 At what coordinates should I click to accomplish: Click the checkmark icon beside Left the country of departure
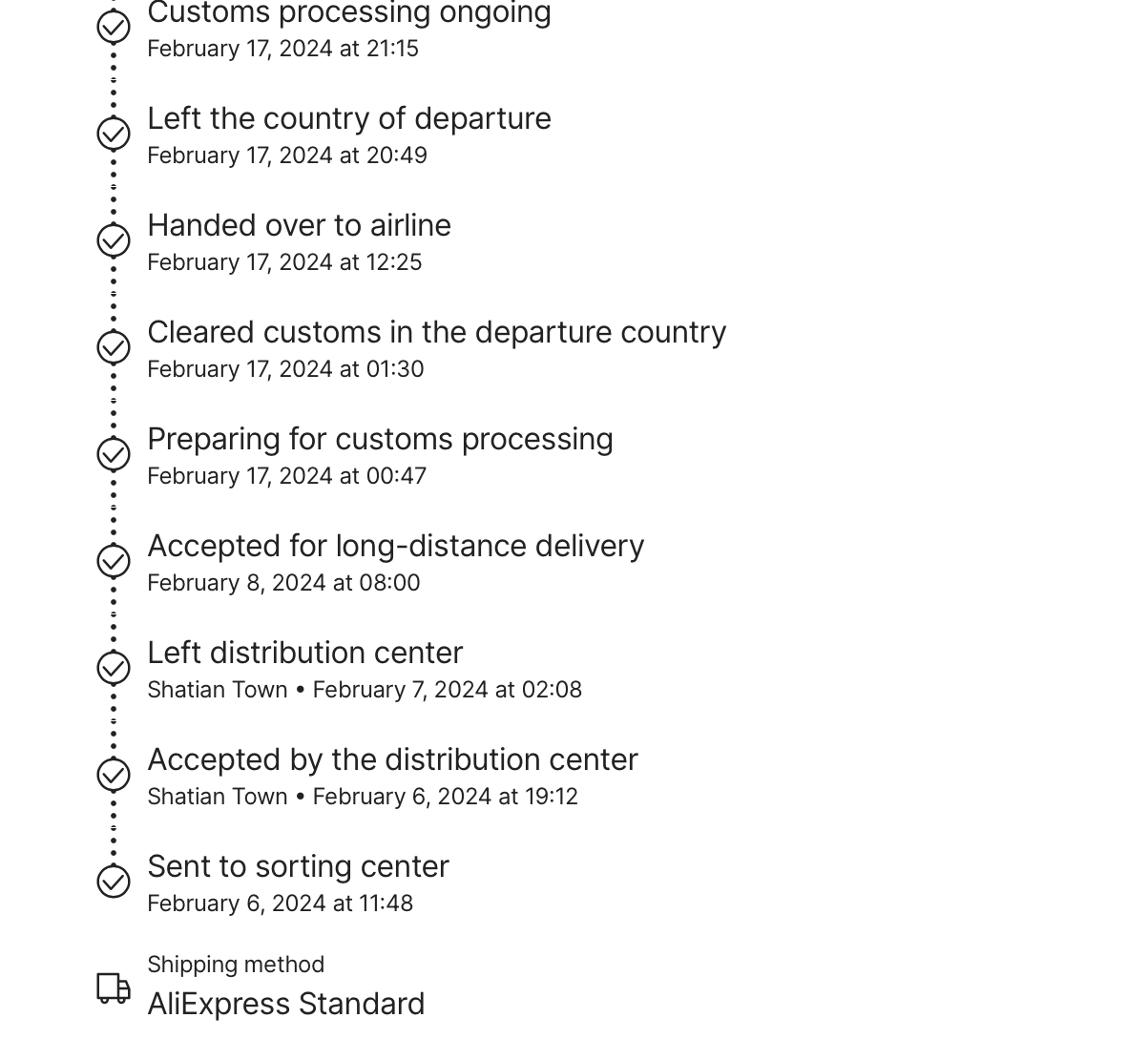(x=114, y=134)
